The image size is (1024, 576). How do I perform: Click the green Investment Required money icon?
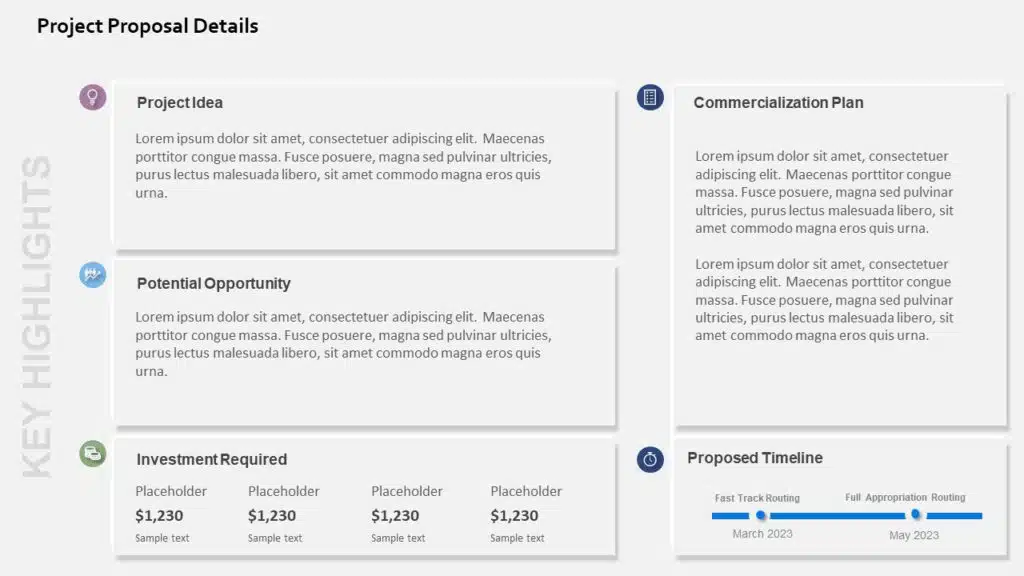(93, 454)
